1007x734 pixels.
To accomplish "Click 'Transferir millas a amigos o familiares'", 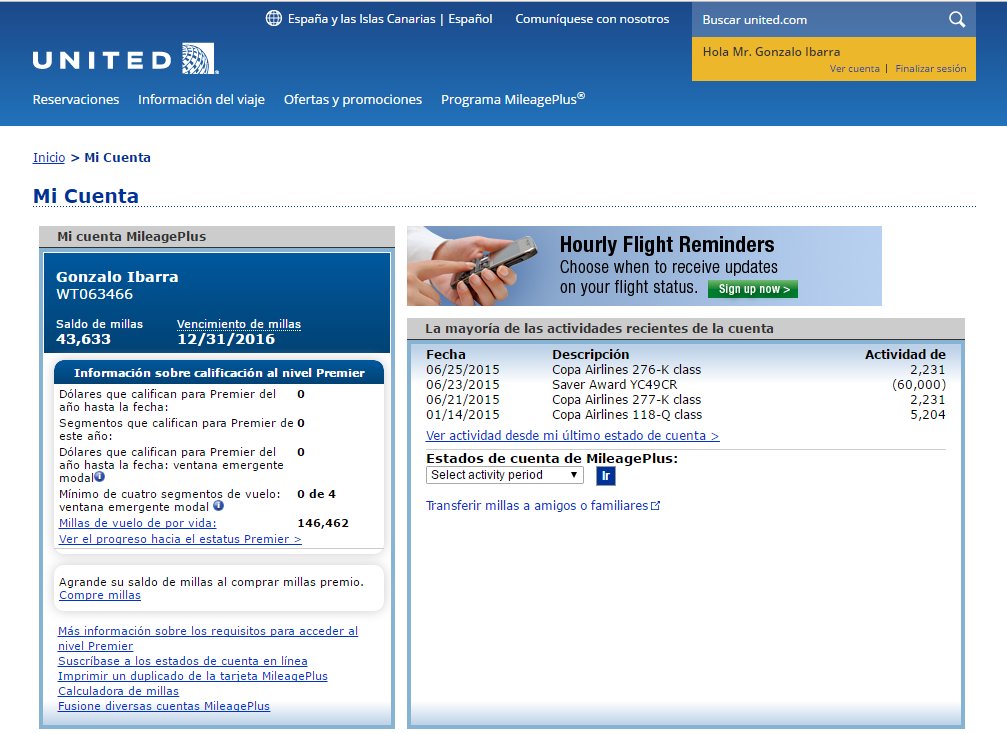I will [537, 506].
